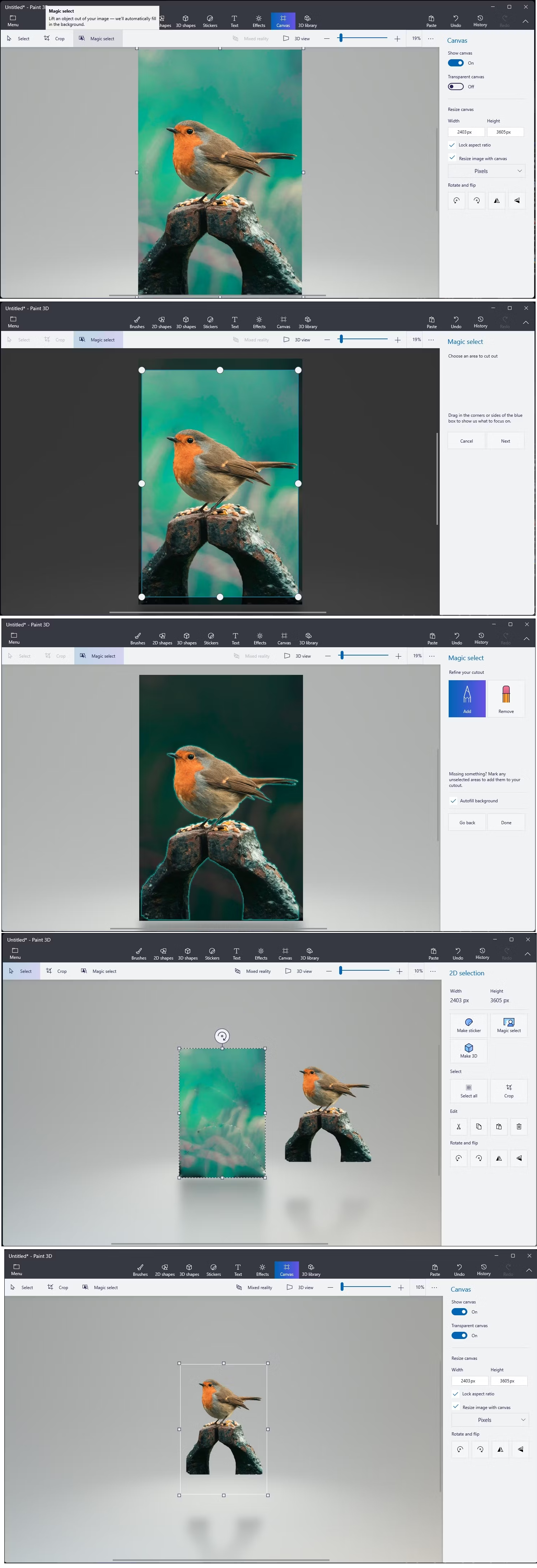Rotate right in the Transparent-canvas-Off window
Screen dimensions: 537x1568
tap(477, 200)
